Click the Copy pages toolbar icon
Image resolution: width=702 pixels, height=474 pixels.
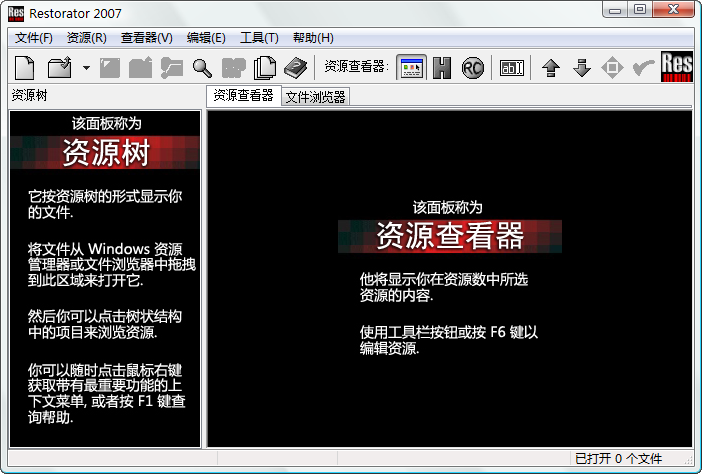pos(265,68)
